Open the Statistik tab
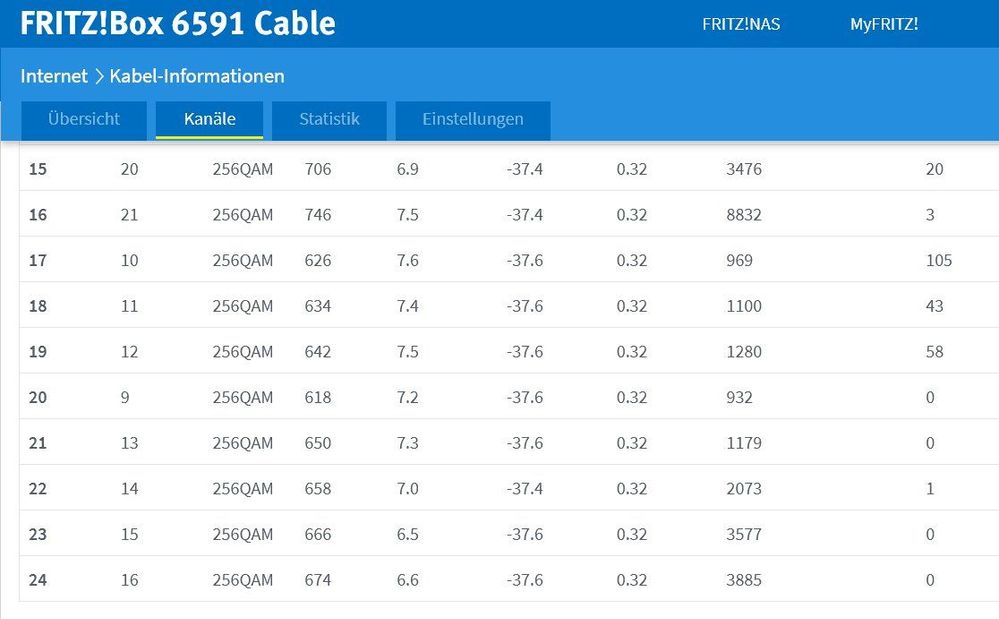The height and width of the screenshot is (619, 999). coord(329,119)
